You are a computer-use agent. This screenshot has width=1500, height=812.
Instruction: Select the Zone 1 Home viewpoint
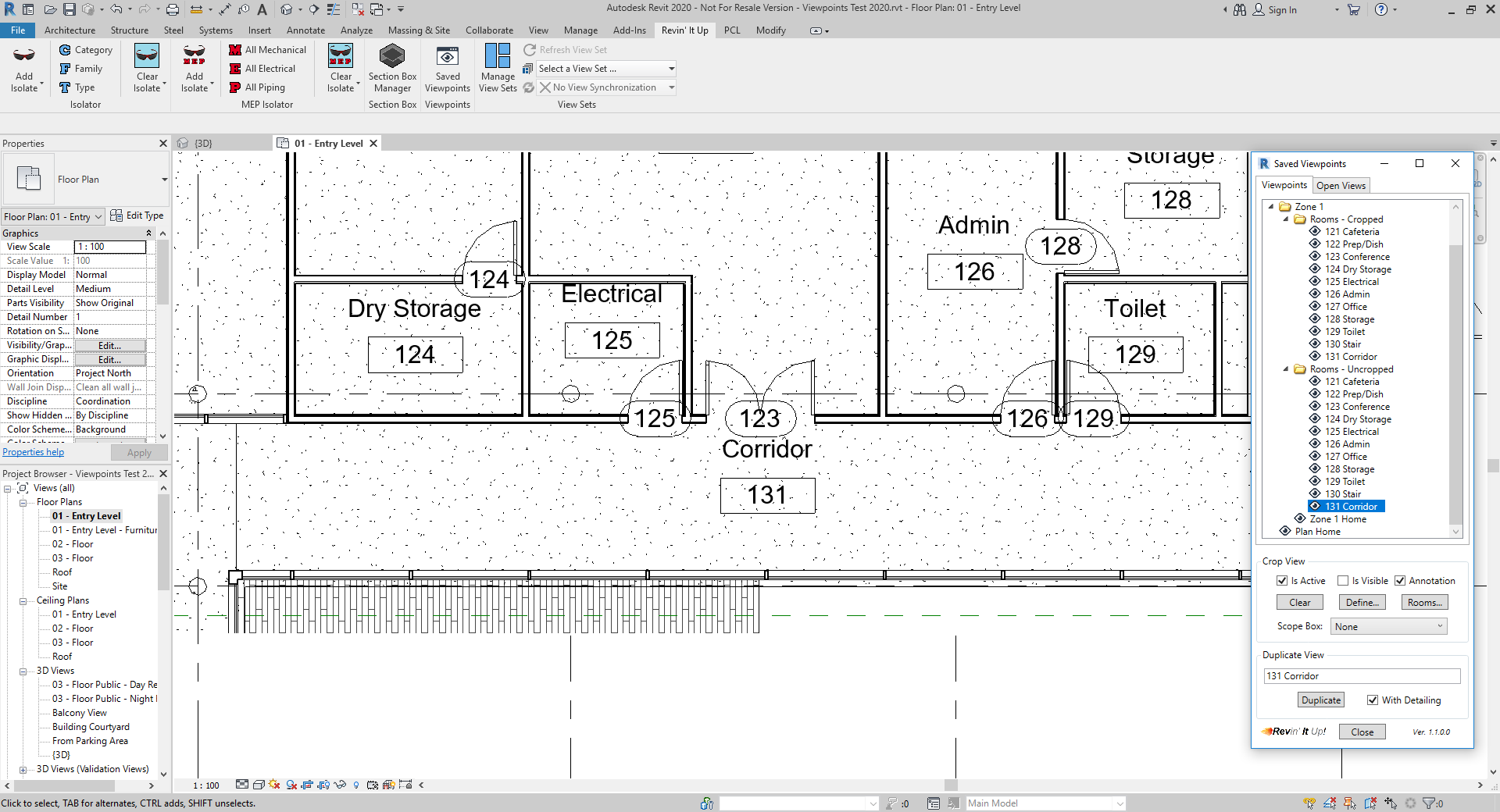tap(1338, 519)
